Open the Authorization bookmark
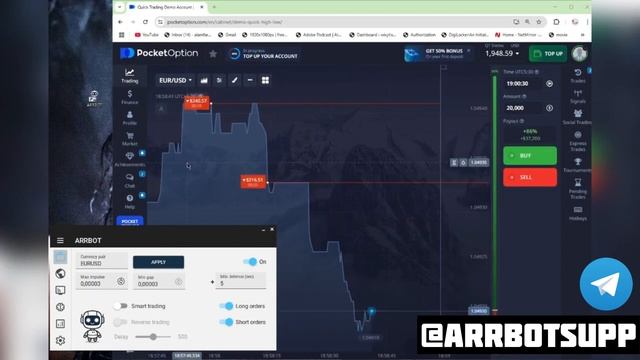This screenshot has width=640, height=360. coord(419,35)
